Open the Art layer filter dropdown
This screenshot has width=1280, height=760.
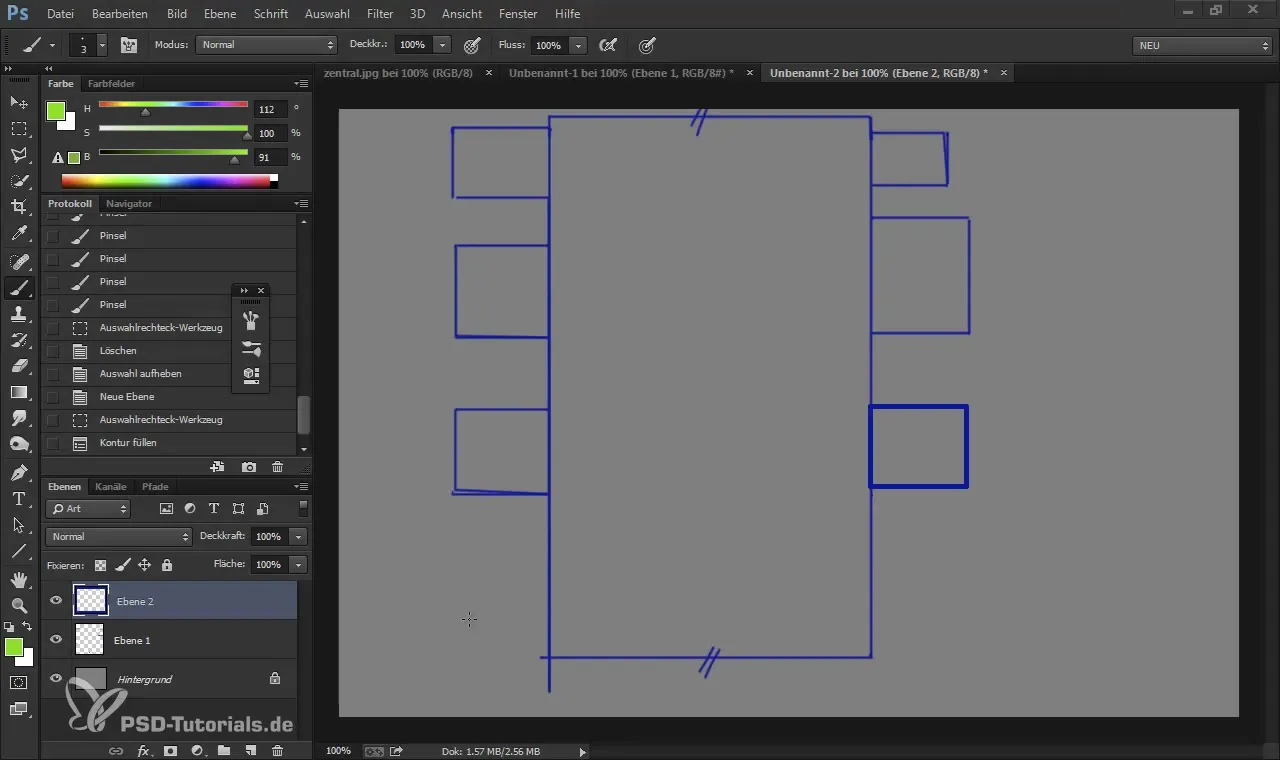[89, 509]
